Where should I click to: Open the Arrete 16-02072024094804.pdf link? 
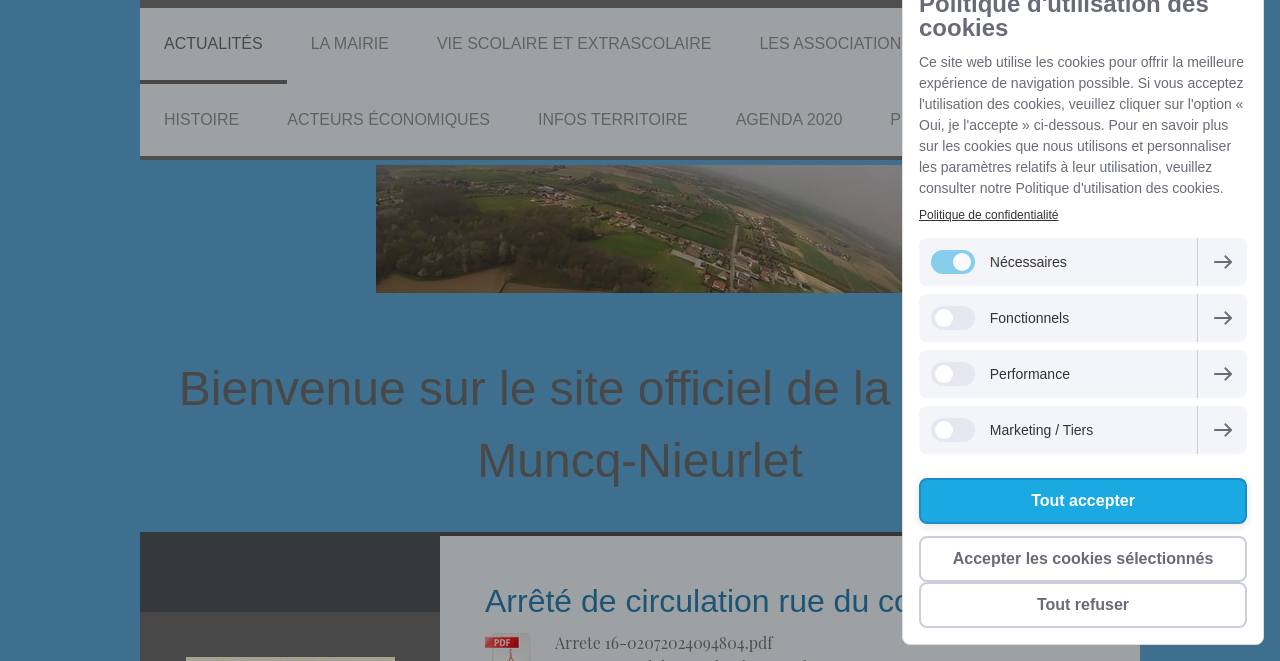coord(663,641)
